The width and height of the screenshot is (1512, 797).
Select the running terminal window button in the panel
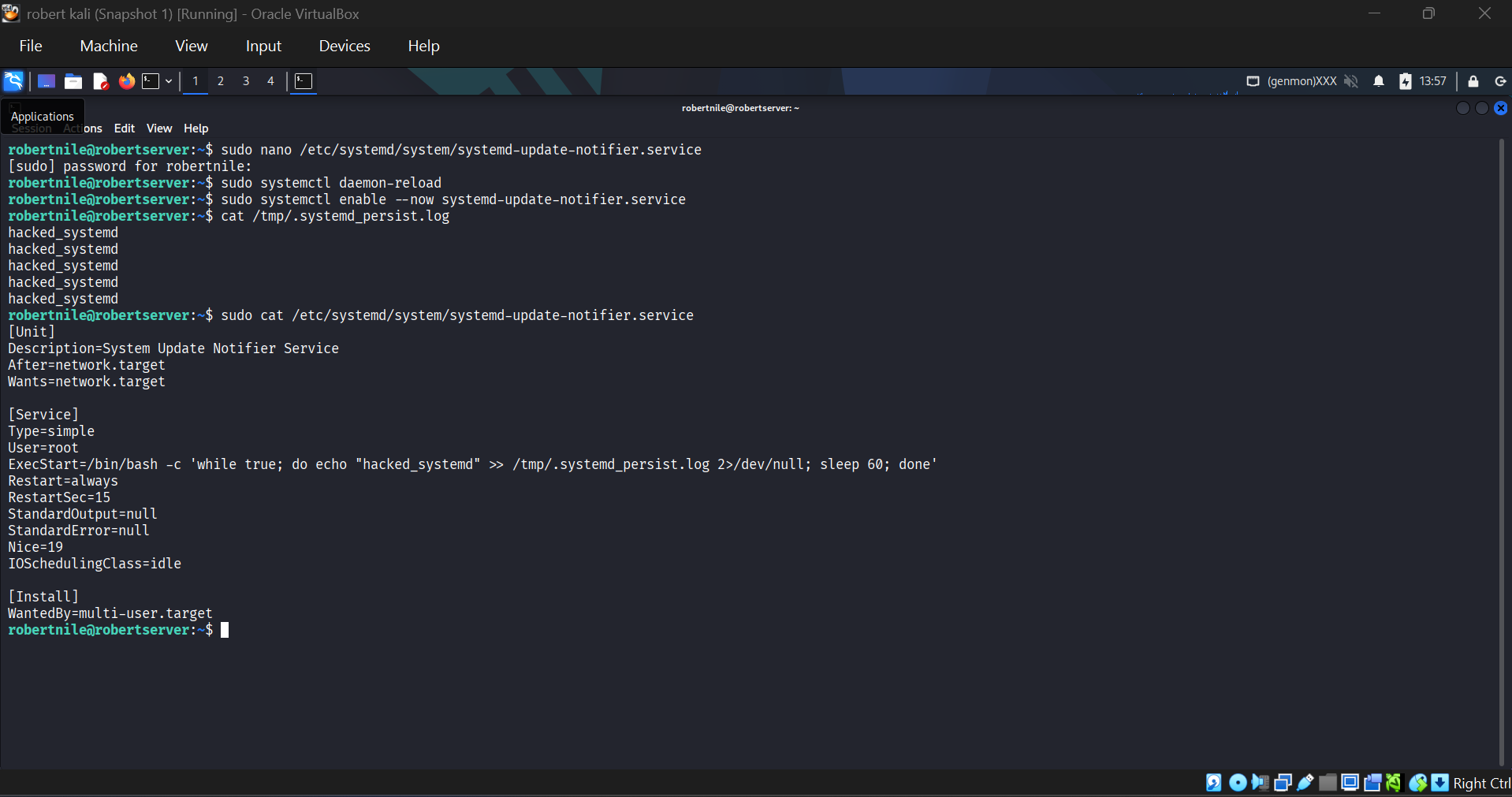pos(304,81)
